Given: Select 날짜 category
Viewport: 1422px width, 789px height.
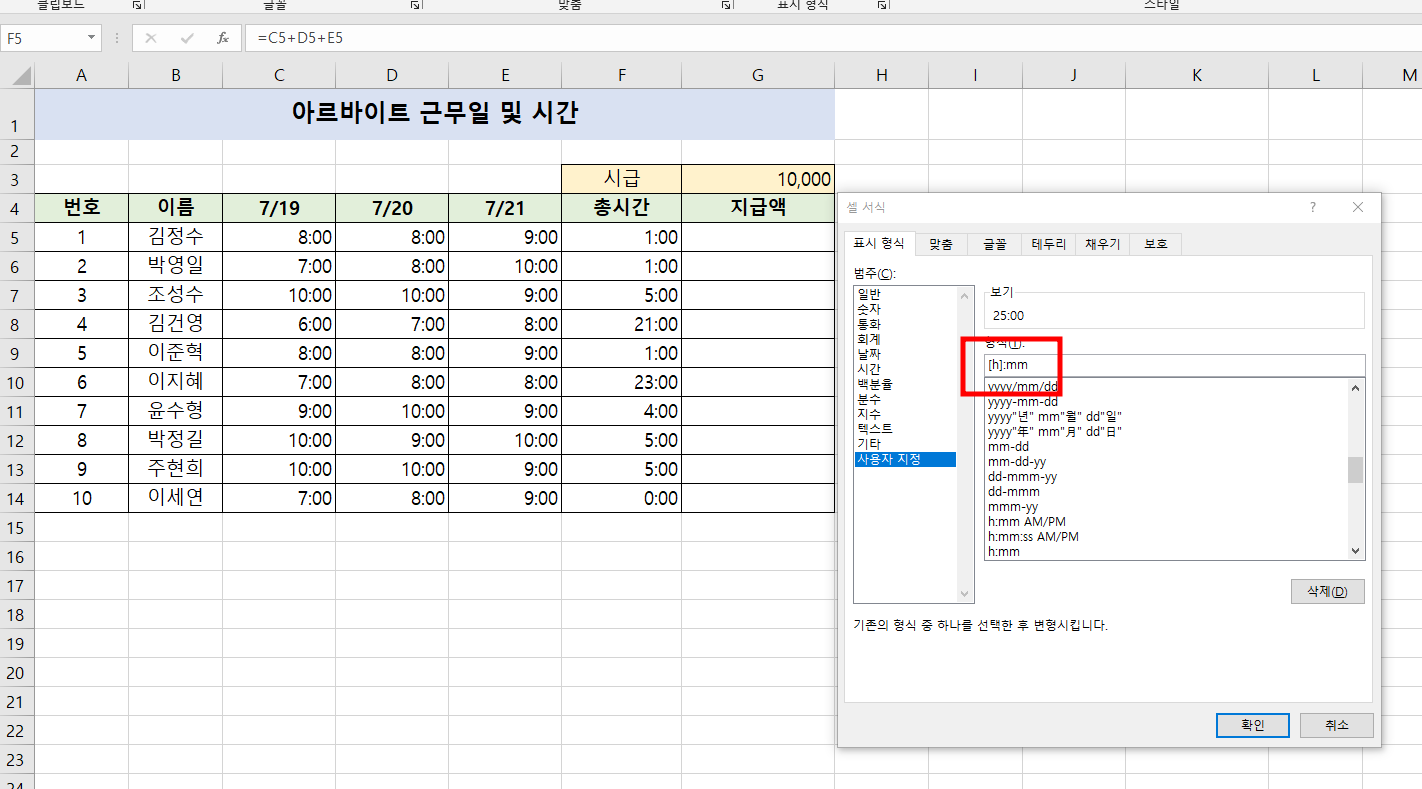Looking at the screenshot, I should (905, 354).
